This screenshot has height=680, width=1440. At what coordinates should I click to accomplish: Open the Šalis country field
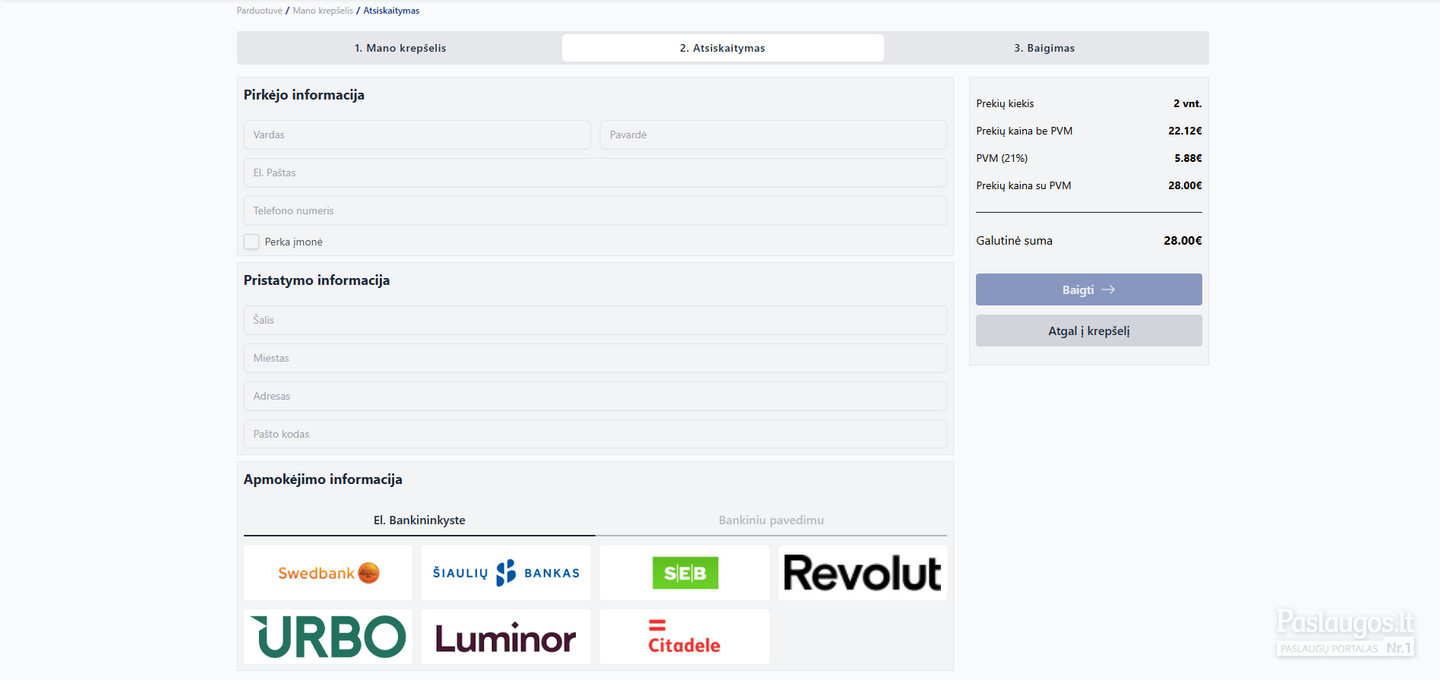tap(595, 320)
